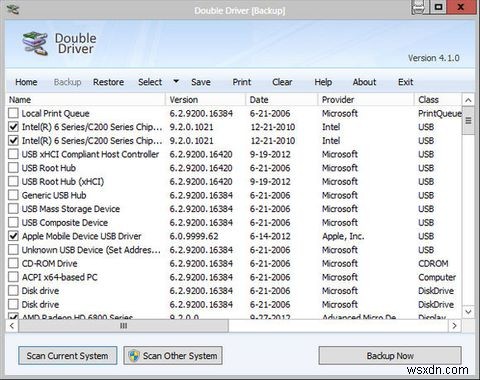
Task: Click the horizontal scrollbar thumb
Action: 123,326
